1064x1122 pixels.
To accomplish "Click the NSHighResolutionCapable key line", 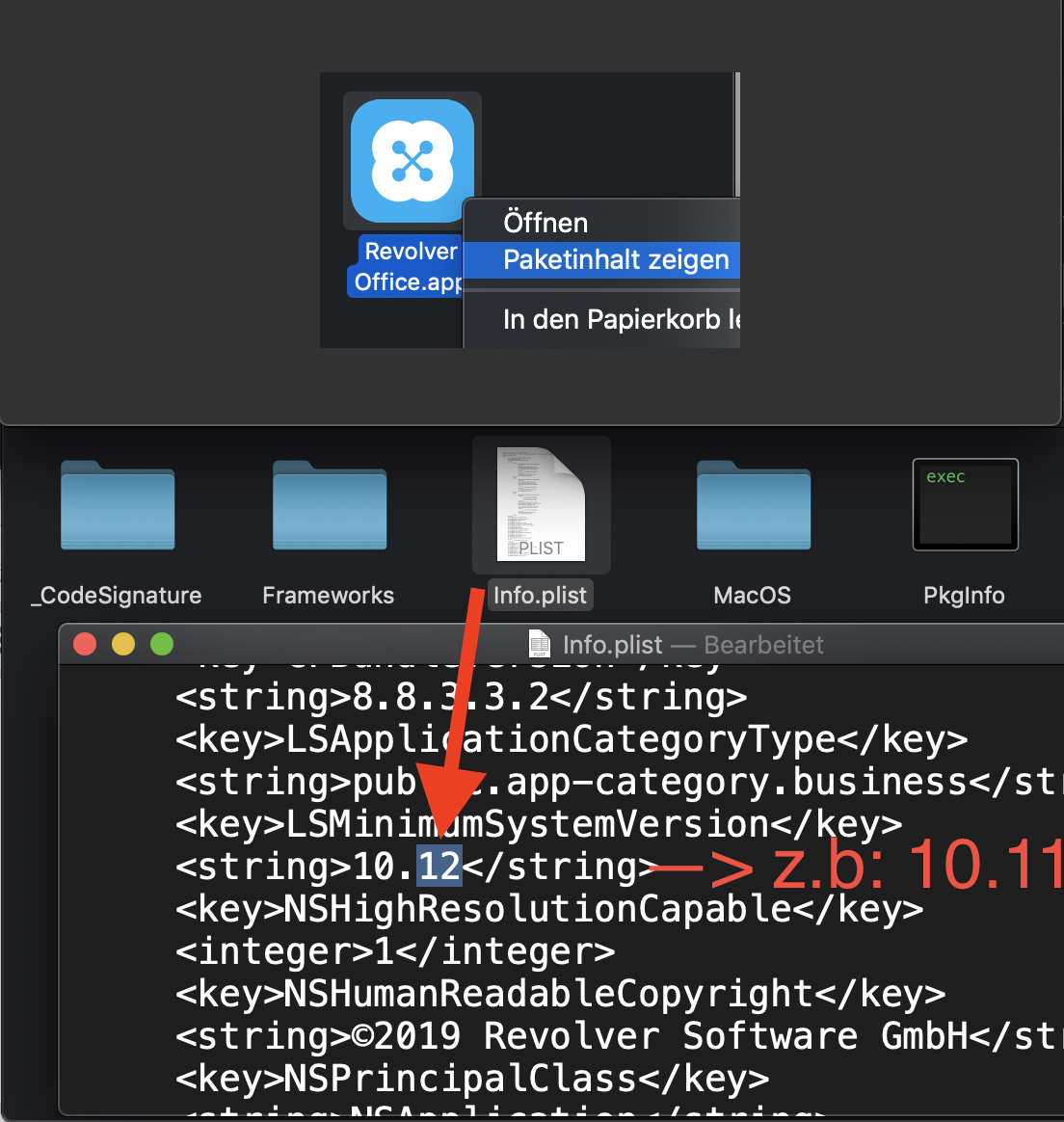I will pos(549,909).
